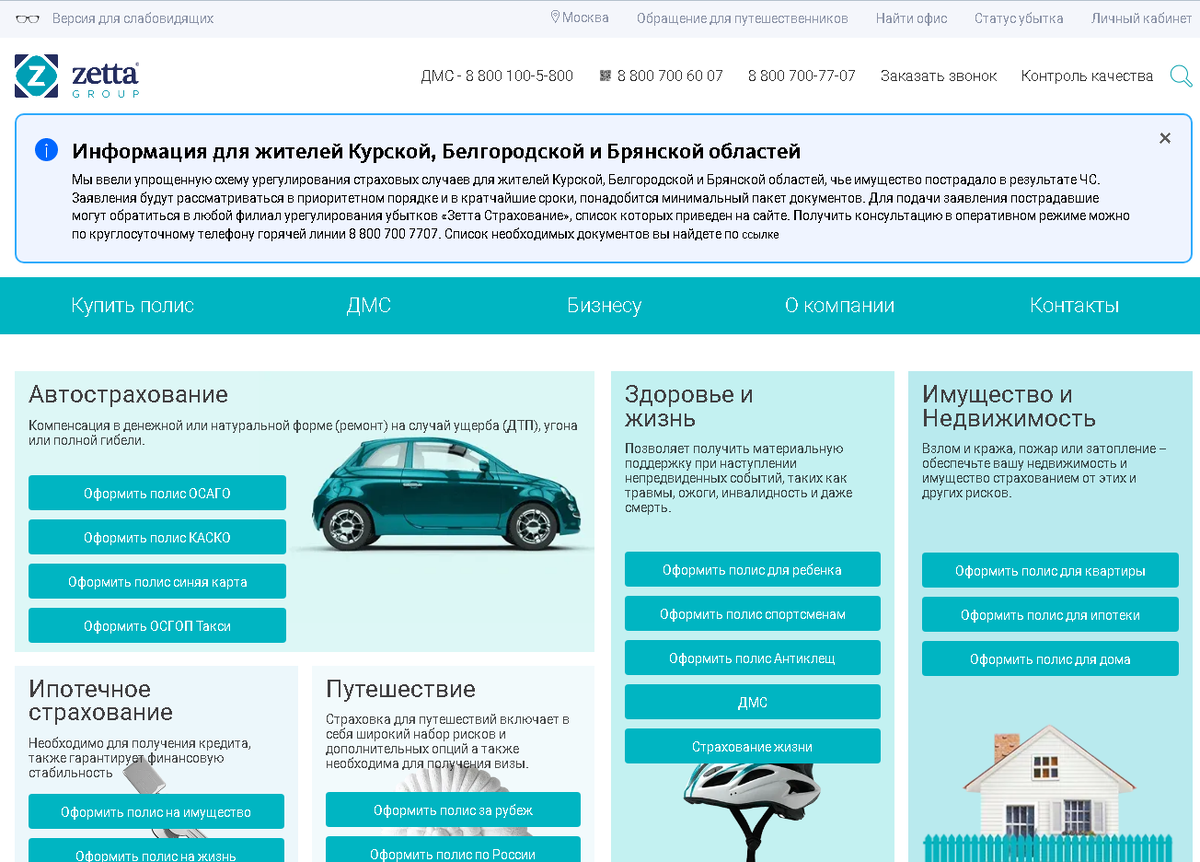Viewport: 1200px width, 862px height.
Task: Click the ДМС phone number 8 800 100-5-800
Action: [497, 76]
